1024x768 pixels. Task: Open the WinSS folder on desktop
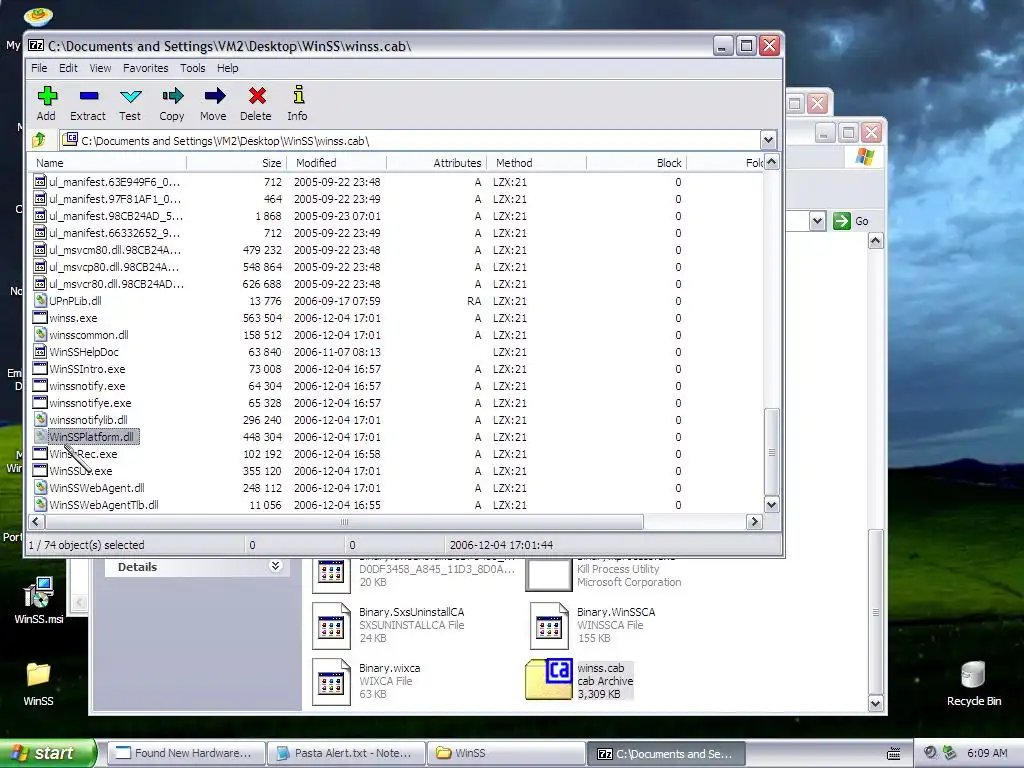38,675
